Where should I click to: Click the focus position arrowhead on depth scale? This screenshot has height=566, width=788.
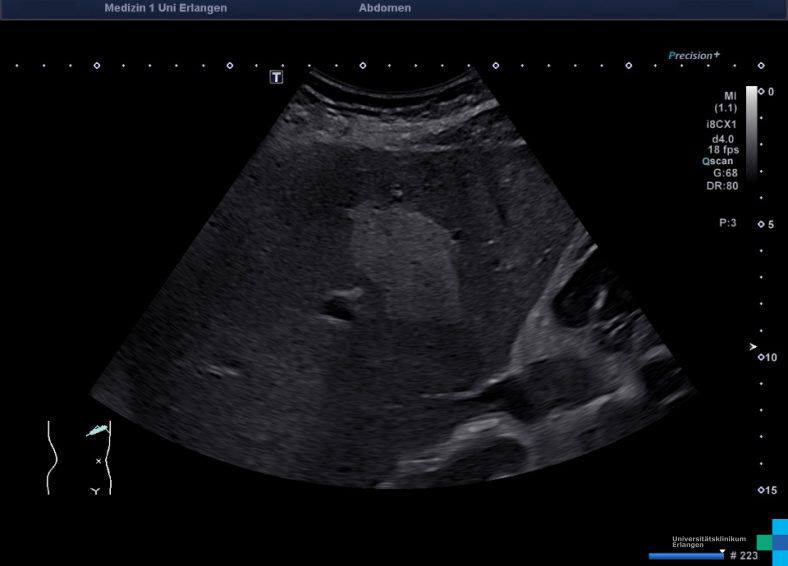point(753,346)
